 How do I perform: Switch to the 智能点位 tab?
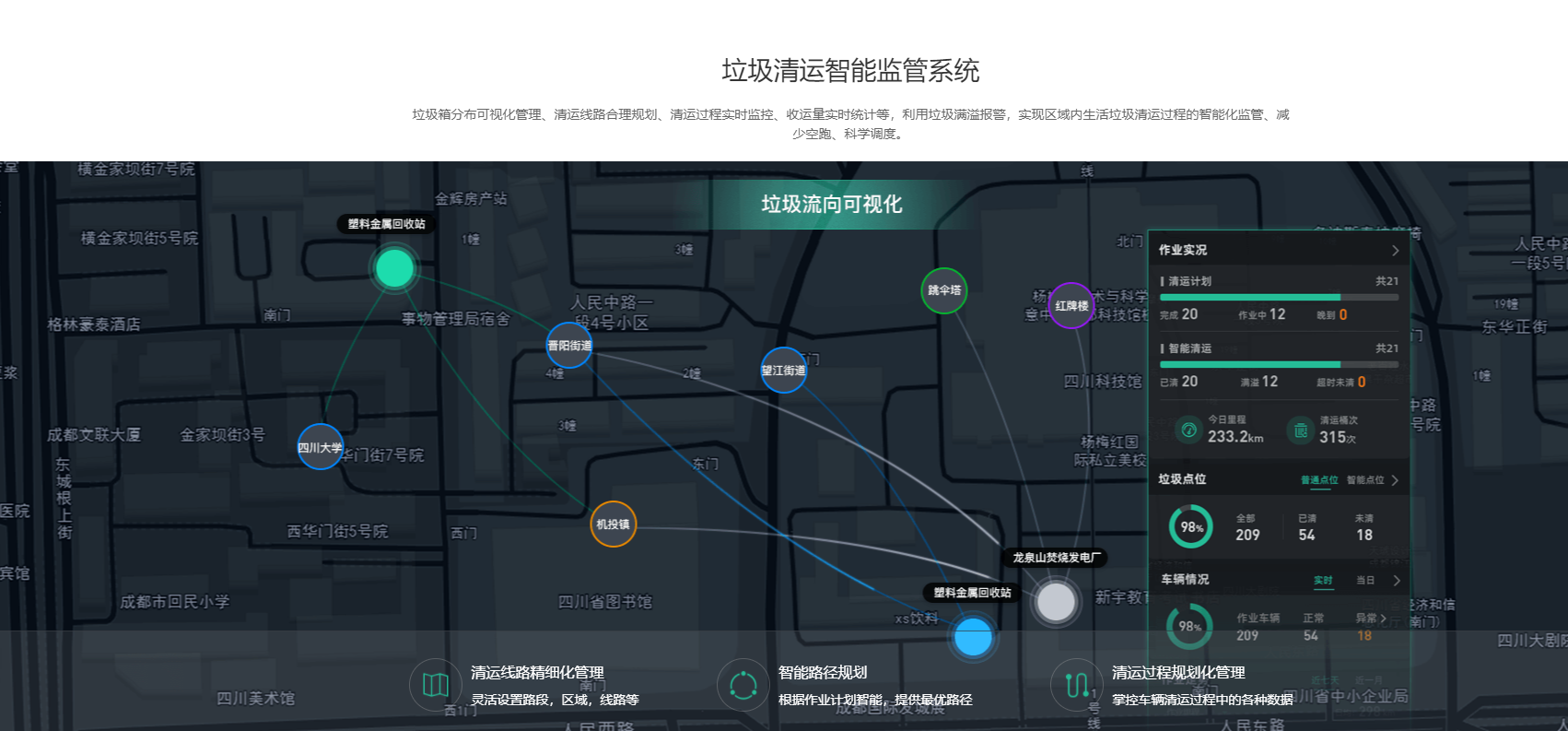tap(1364, 480)
